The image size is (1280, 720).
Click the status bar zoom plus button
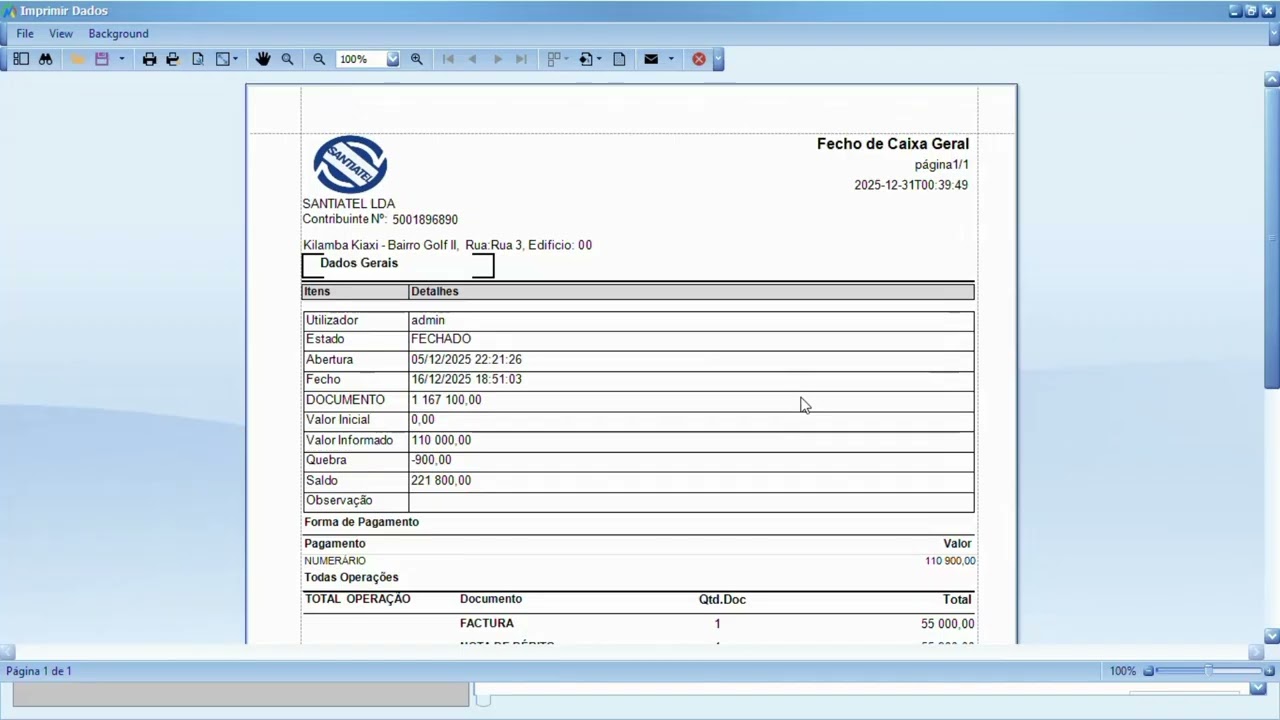[x=1269, y=671]
